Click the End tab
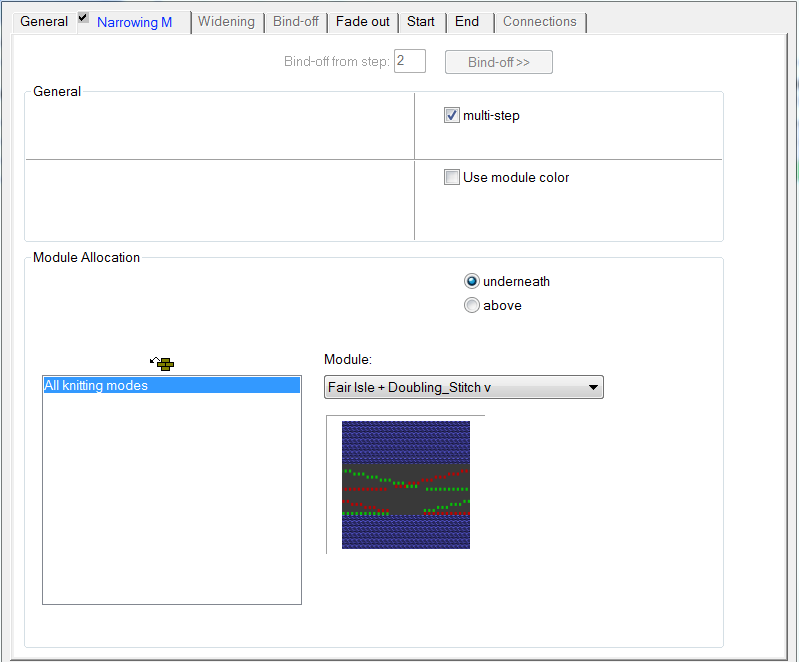This screenshot has height=662, width=799. coord(467,22)
